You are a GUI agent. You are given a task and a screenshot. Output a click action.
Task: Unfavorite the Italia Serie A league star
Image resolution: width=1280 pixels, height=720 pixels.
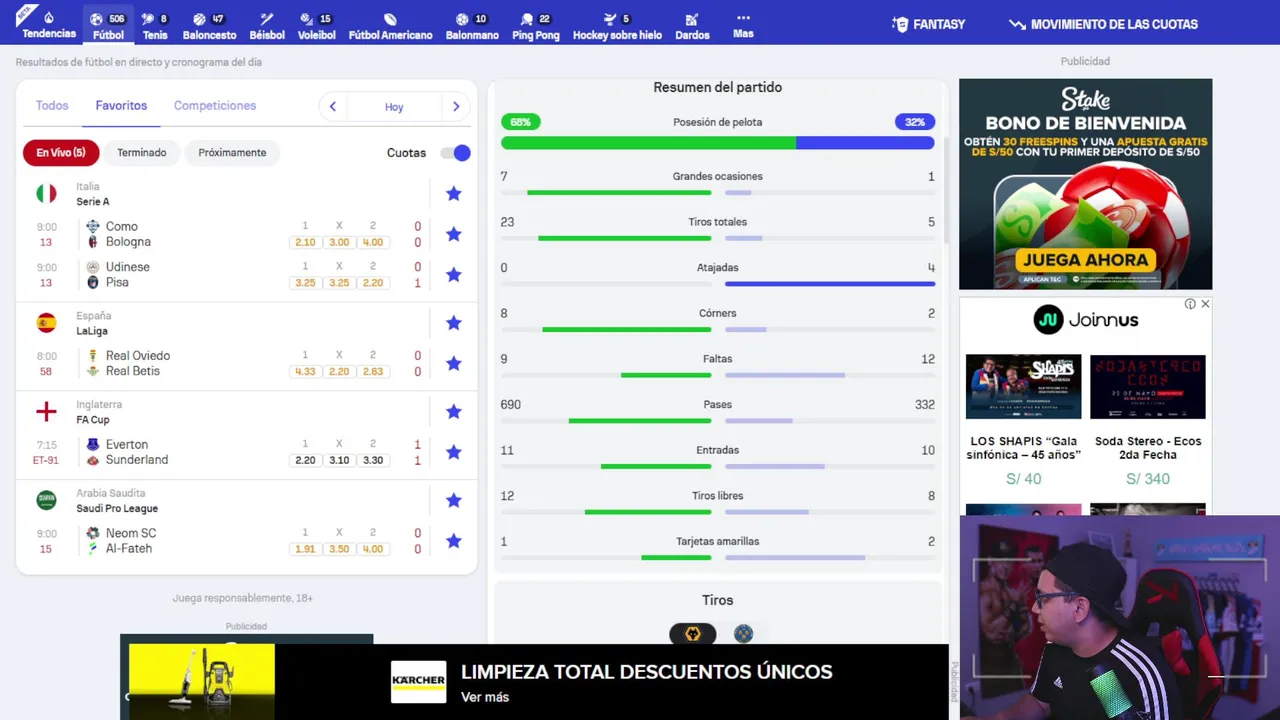tap(453, 193)
